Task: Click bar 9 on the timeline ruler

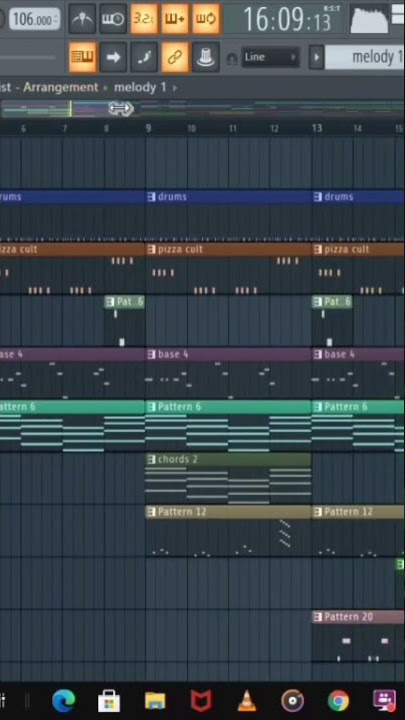Action: tap(148, 128)
